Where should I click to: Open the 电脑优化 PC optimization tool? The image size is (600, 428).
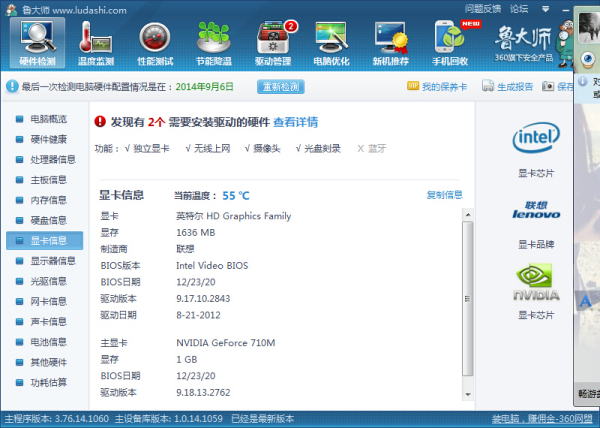coord(331,43)
